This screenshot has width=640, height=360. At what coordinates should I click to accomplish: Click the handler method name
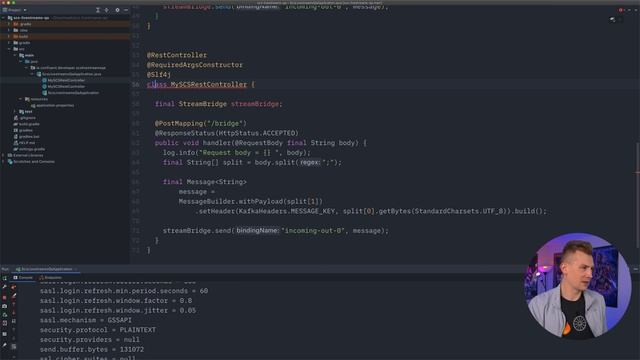click(x=217, y=143)
